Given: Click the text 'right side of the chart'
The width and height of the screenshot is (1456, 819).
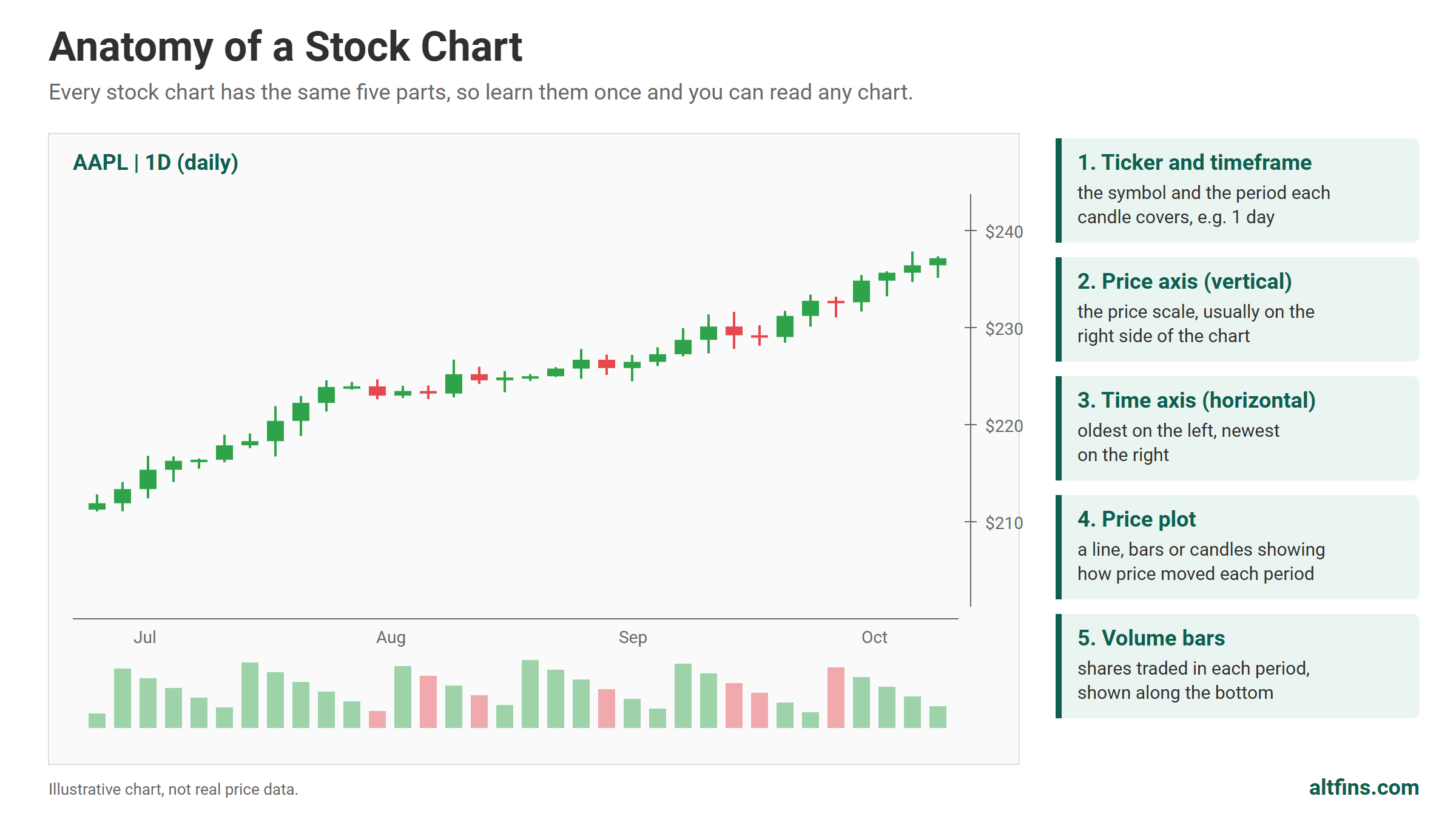Looking at the screenshot, I should (1164, 336).
